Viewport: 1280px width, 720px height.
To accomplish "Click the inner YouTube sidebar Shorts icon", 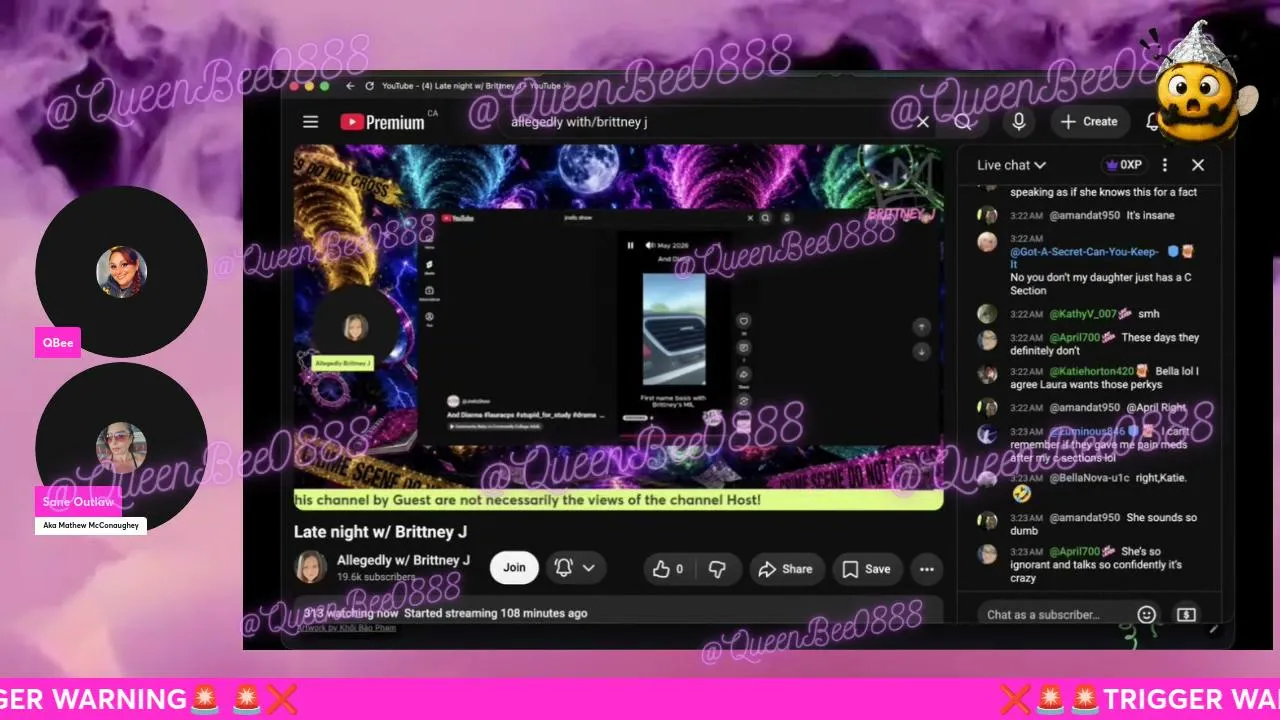I will point(430,267).
